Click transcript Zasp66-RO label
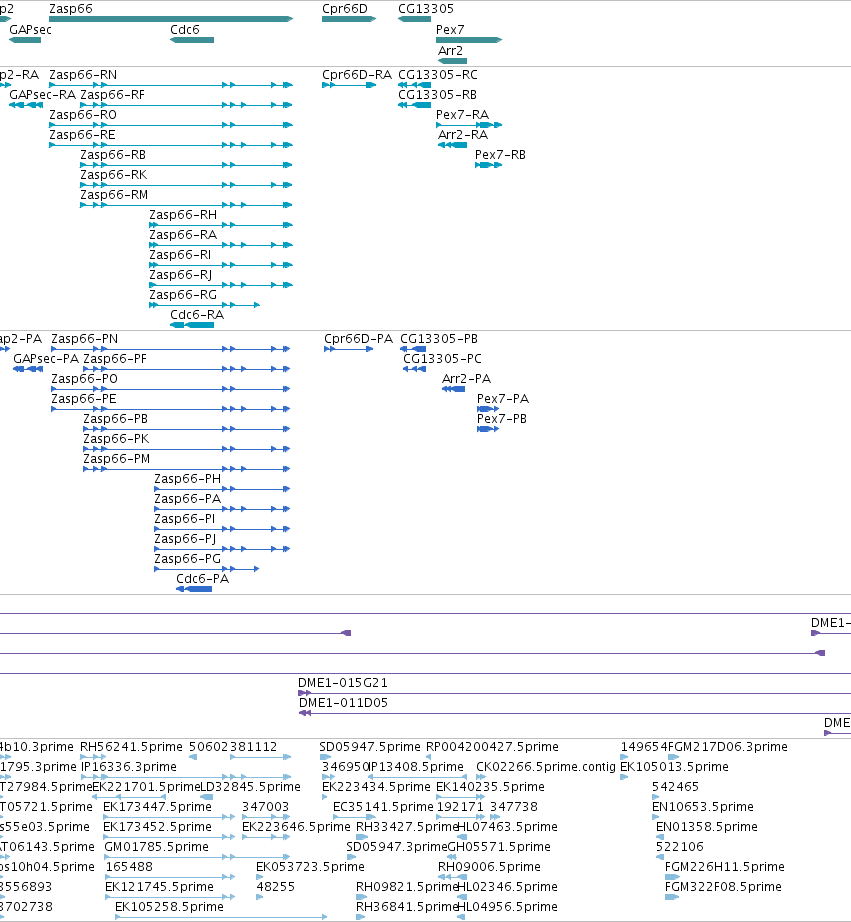Screen dimensions: 851x922 (x=83, y=115)
